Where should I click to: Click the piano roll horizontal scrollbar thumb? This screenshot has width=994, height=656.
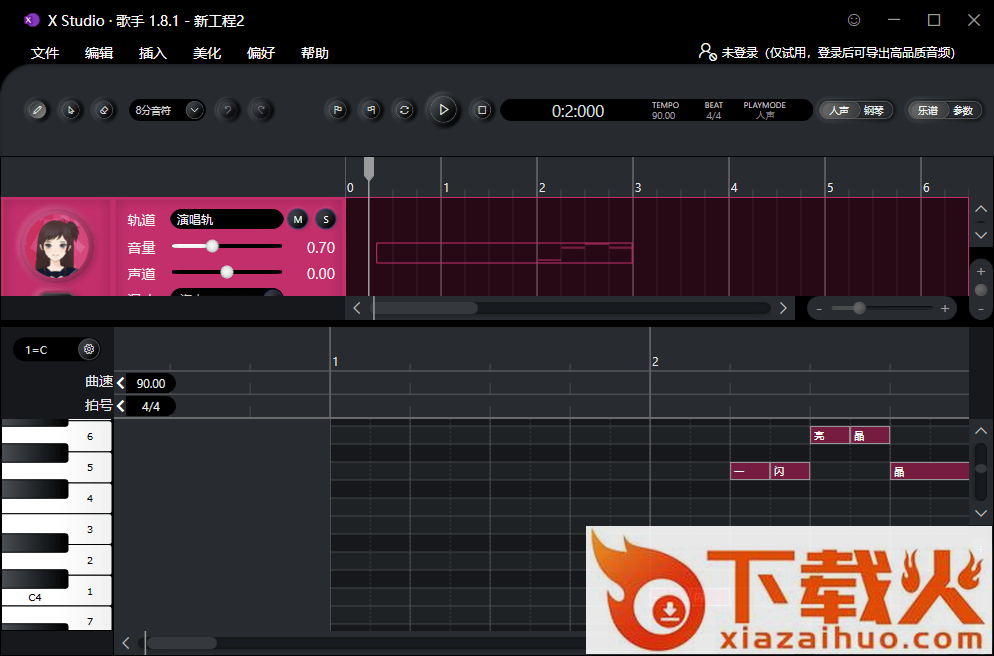pos(181,643)
